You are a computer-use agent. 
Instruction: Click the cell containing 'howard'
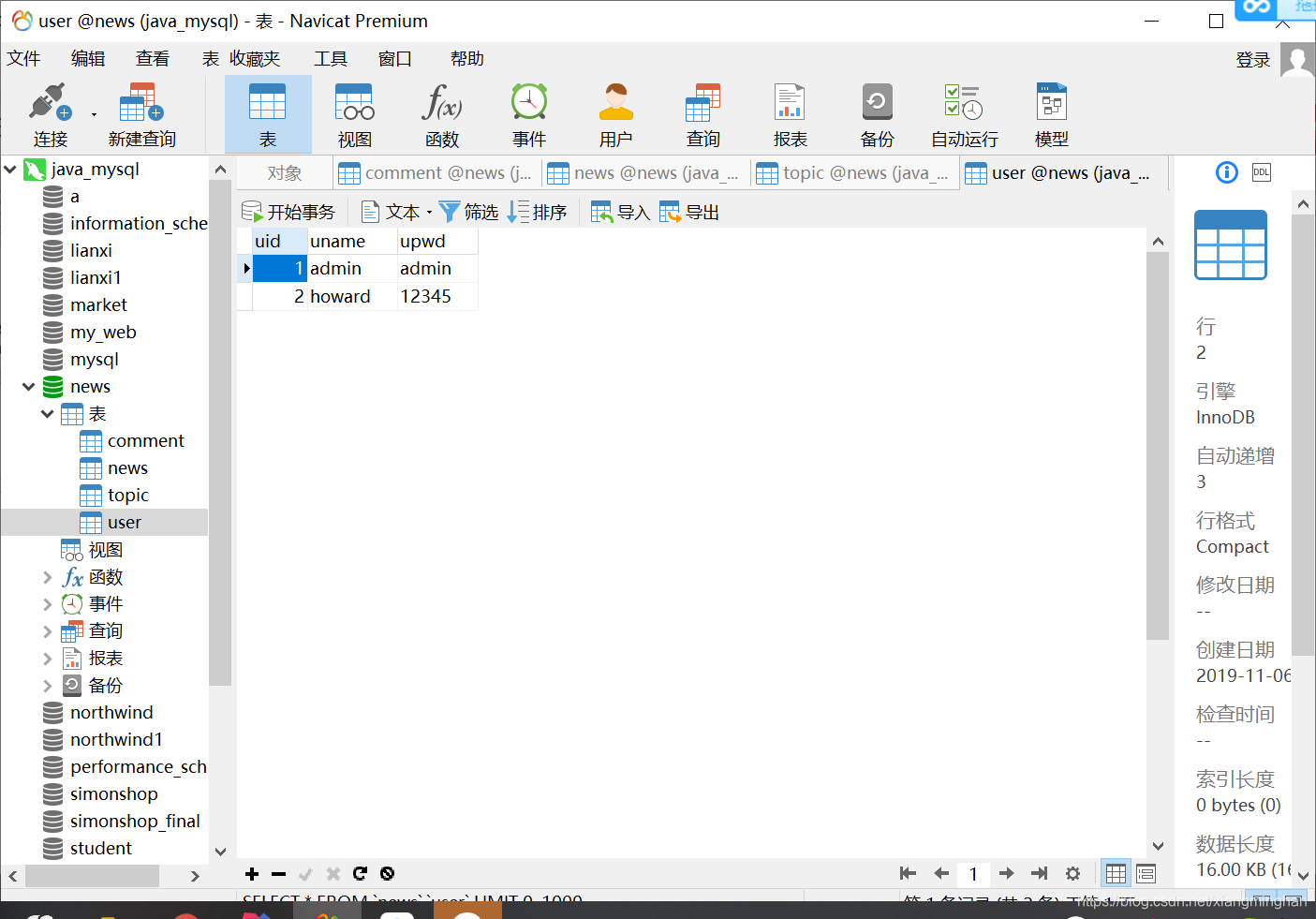(x=352, y=297)
